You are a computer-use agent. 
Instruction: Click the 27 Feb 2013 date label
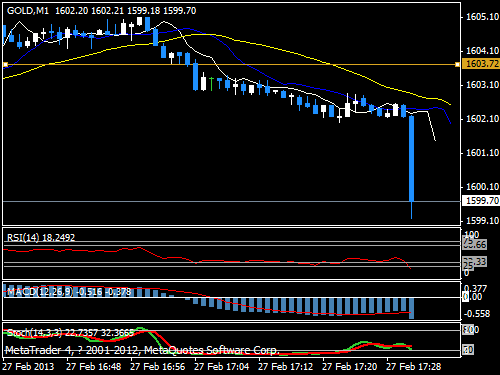(x=28, y=367)
